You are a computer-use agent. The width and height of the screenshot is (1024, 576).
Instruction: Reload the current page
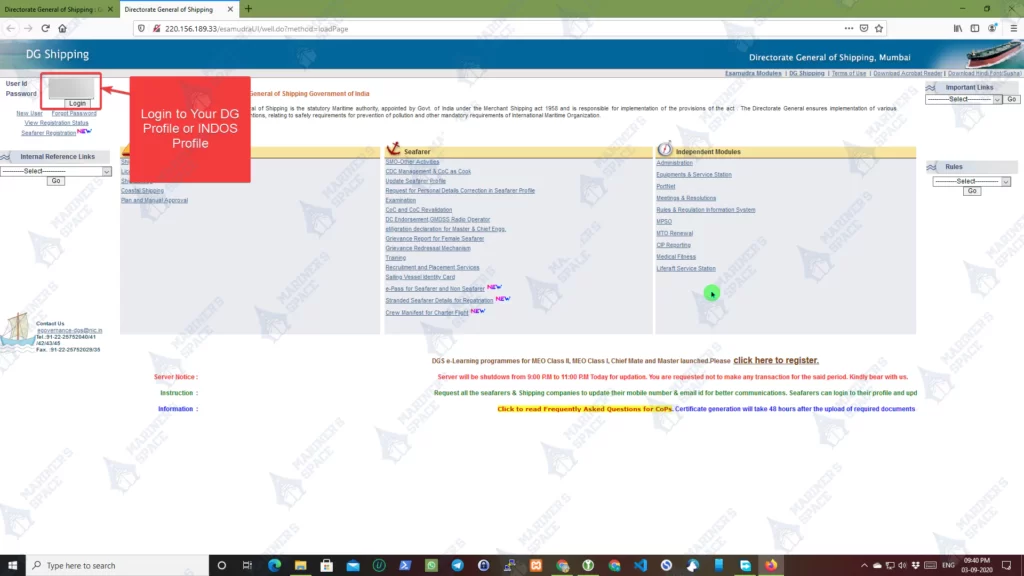45,29
